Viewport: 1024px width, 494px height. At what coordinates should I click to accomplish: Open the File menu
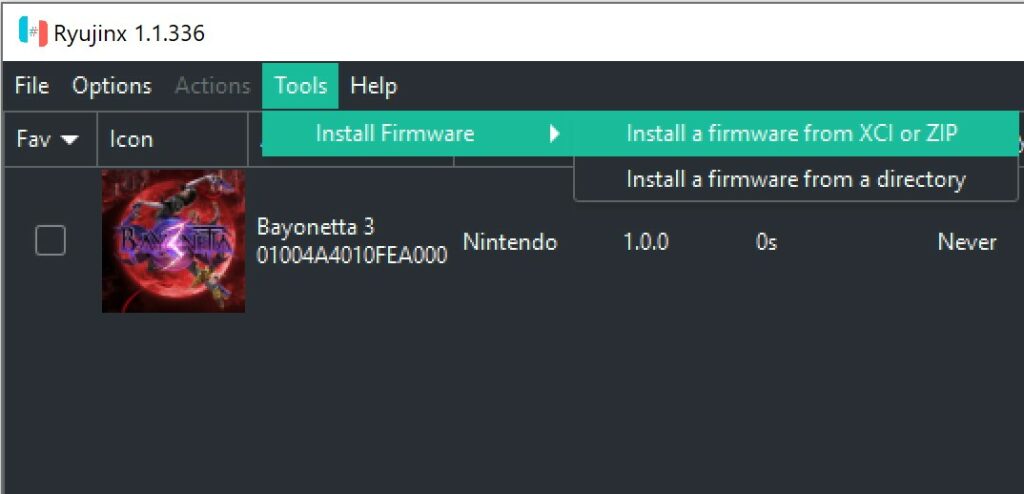32,86
